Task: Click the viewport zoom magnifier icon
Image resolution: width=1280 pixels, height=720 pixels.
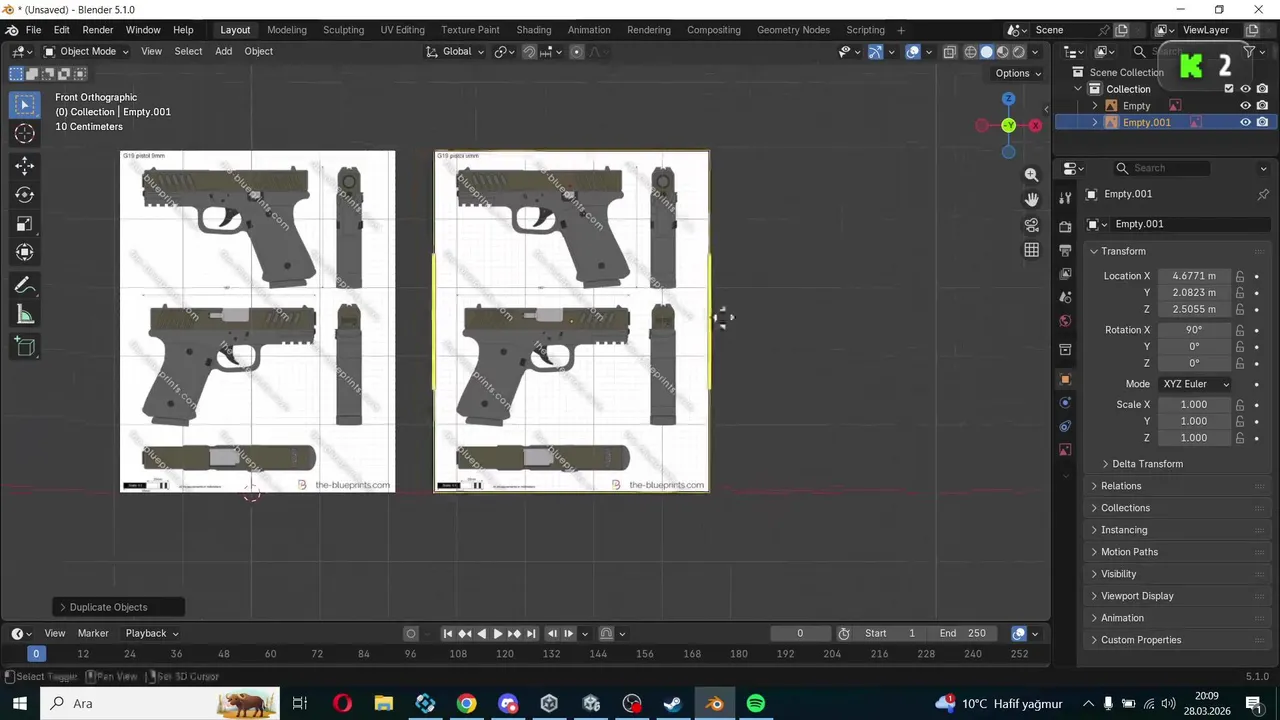Action: pos(1031,175)
